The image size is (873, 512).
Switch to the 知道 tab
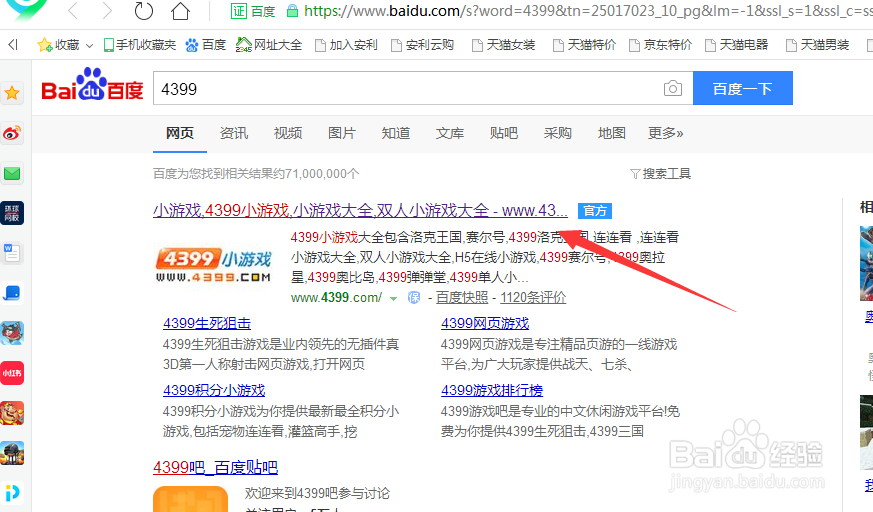click(x=396, y=133)
